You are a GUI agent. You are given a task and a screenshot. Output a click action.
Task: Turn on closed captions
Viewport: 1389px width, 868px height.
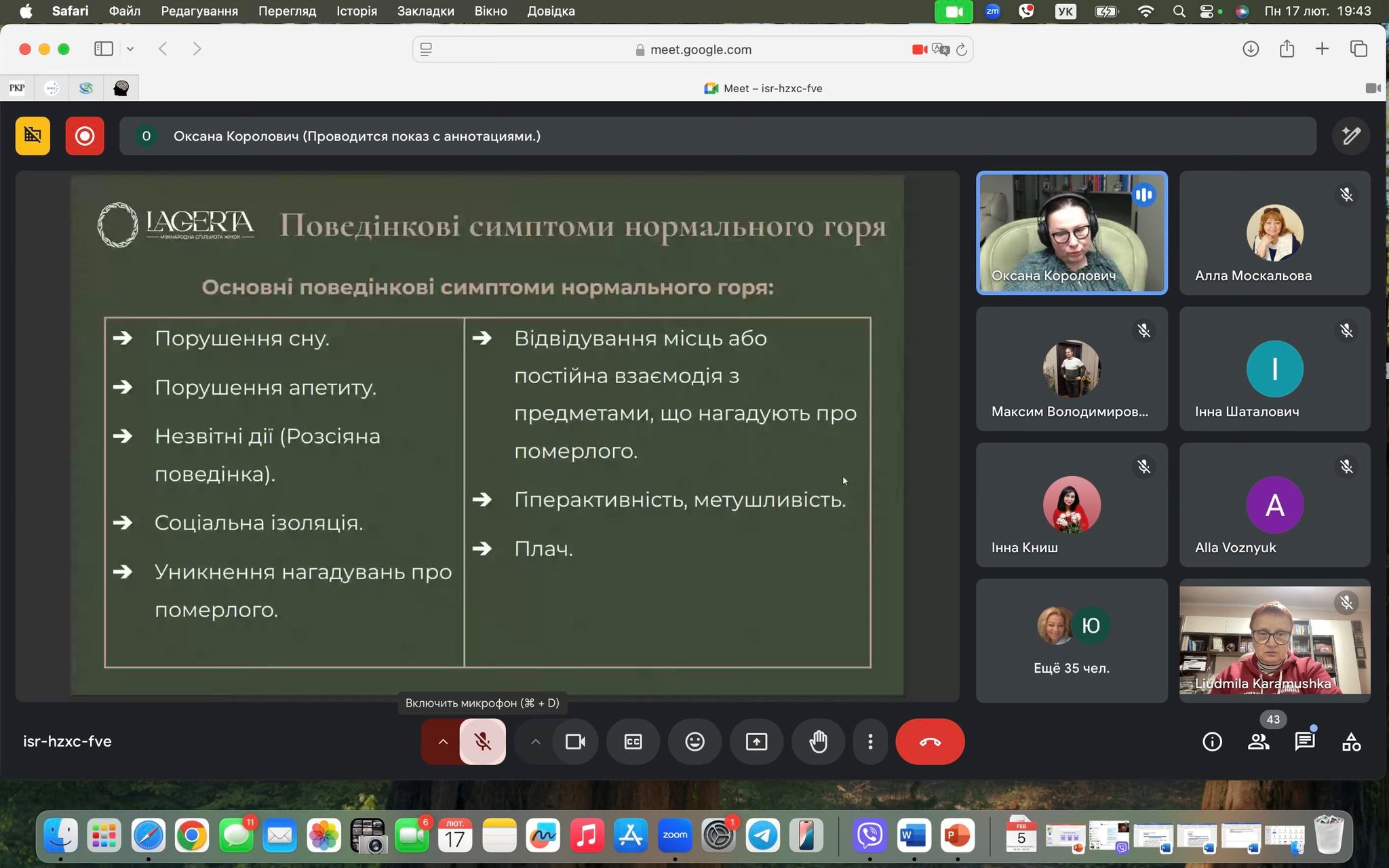tap(633, 742)
